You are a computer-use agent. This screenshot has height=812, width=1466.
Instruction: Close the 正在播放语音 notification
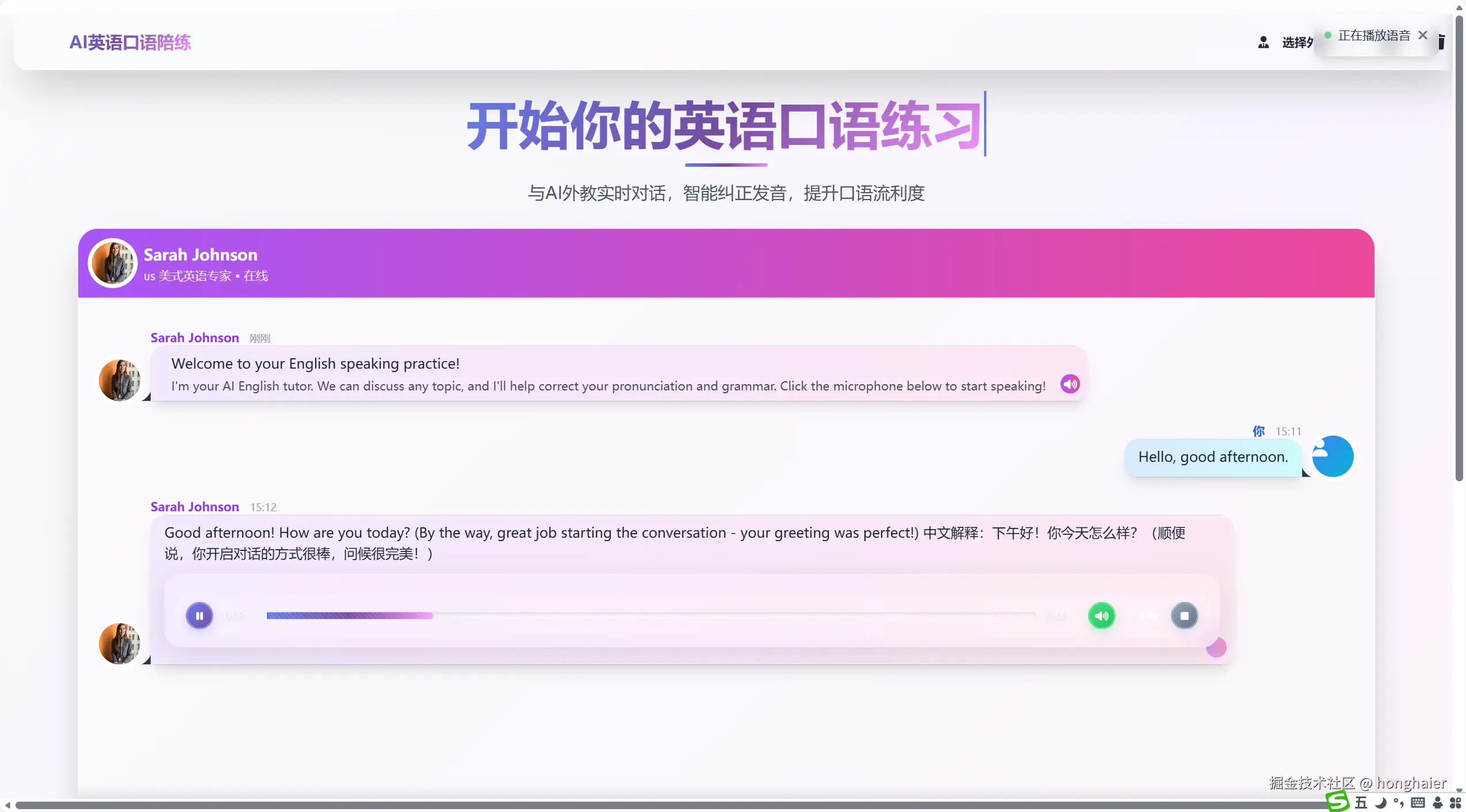[x=1423, y=35]
